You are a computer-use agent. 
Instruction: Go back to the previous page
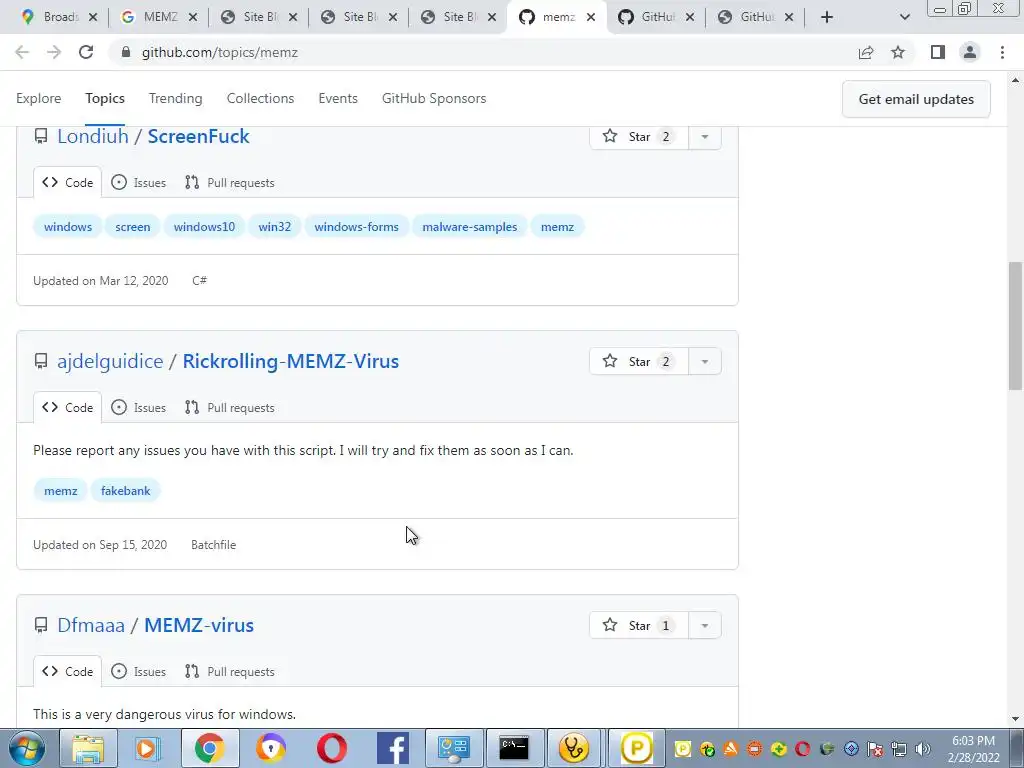(22, 52)
